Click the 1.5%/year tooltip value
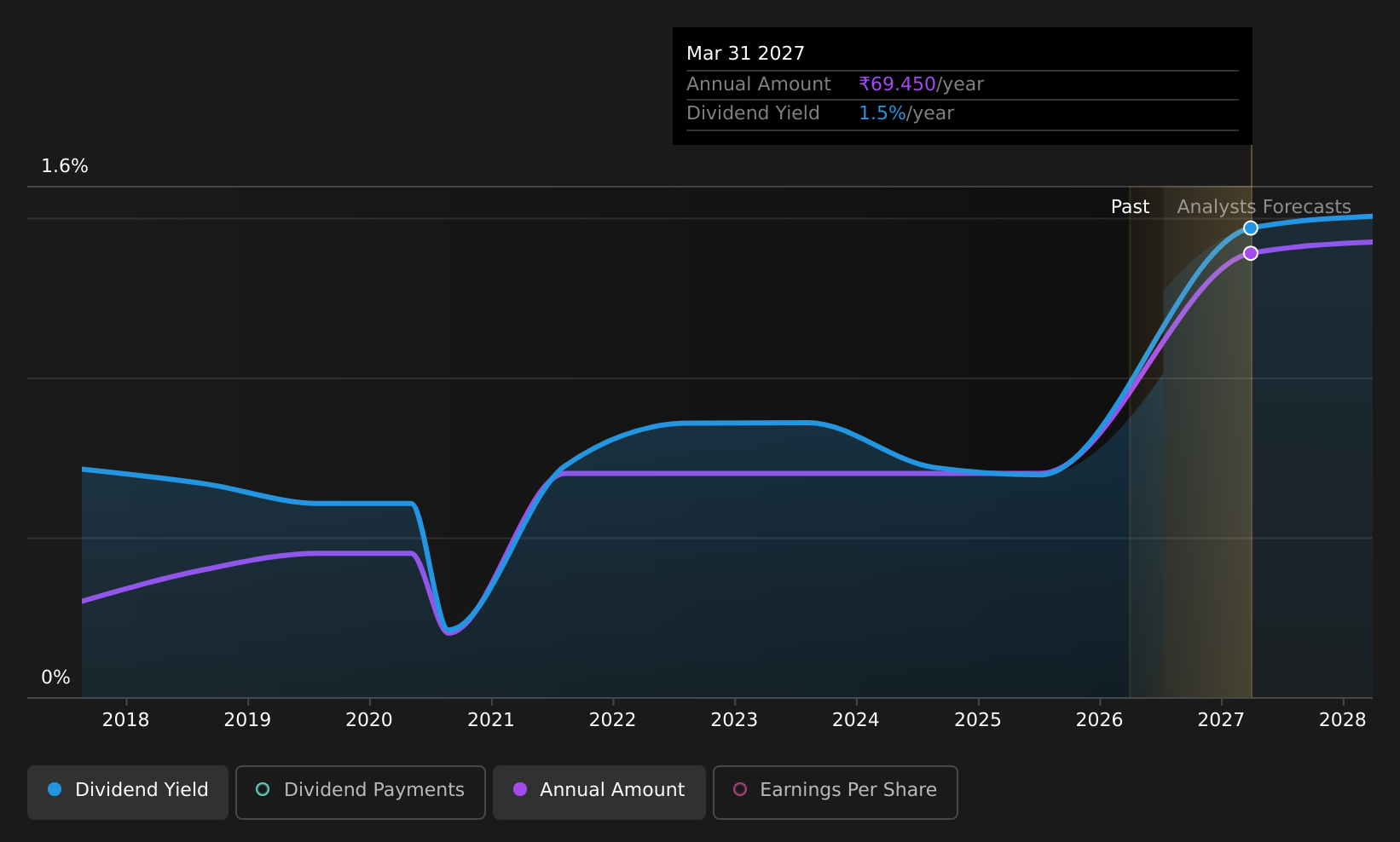 tap(905, 113)
